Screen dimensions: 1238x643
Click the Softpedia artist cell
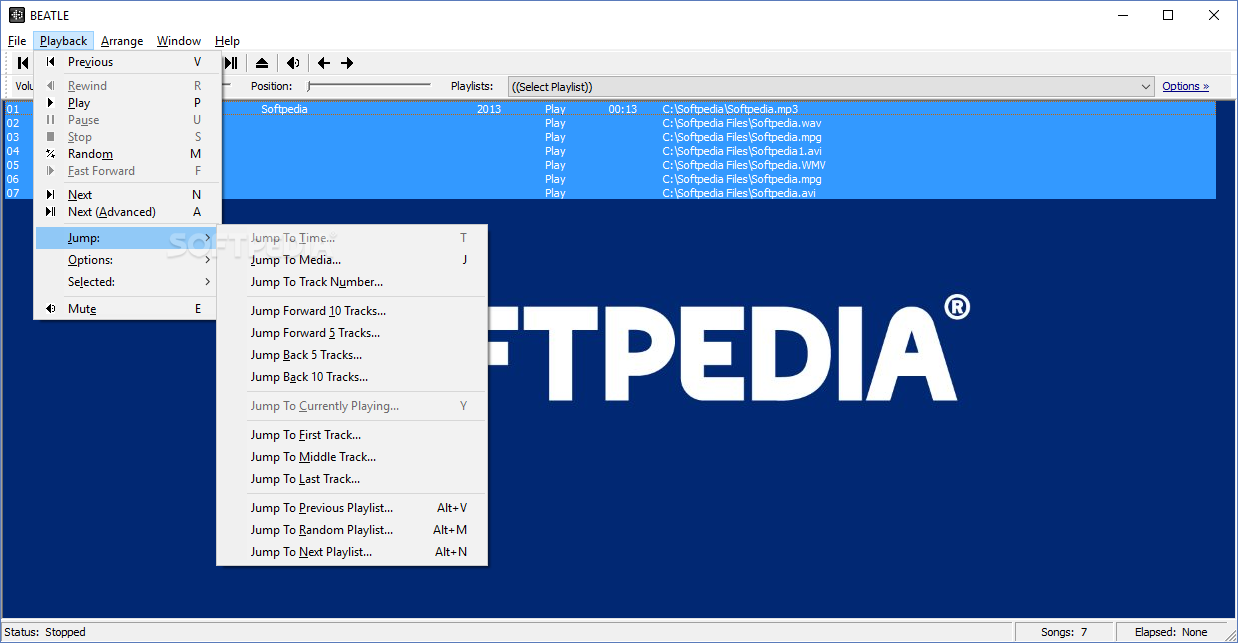pos(284,109)
